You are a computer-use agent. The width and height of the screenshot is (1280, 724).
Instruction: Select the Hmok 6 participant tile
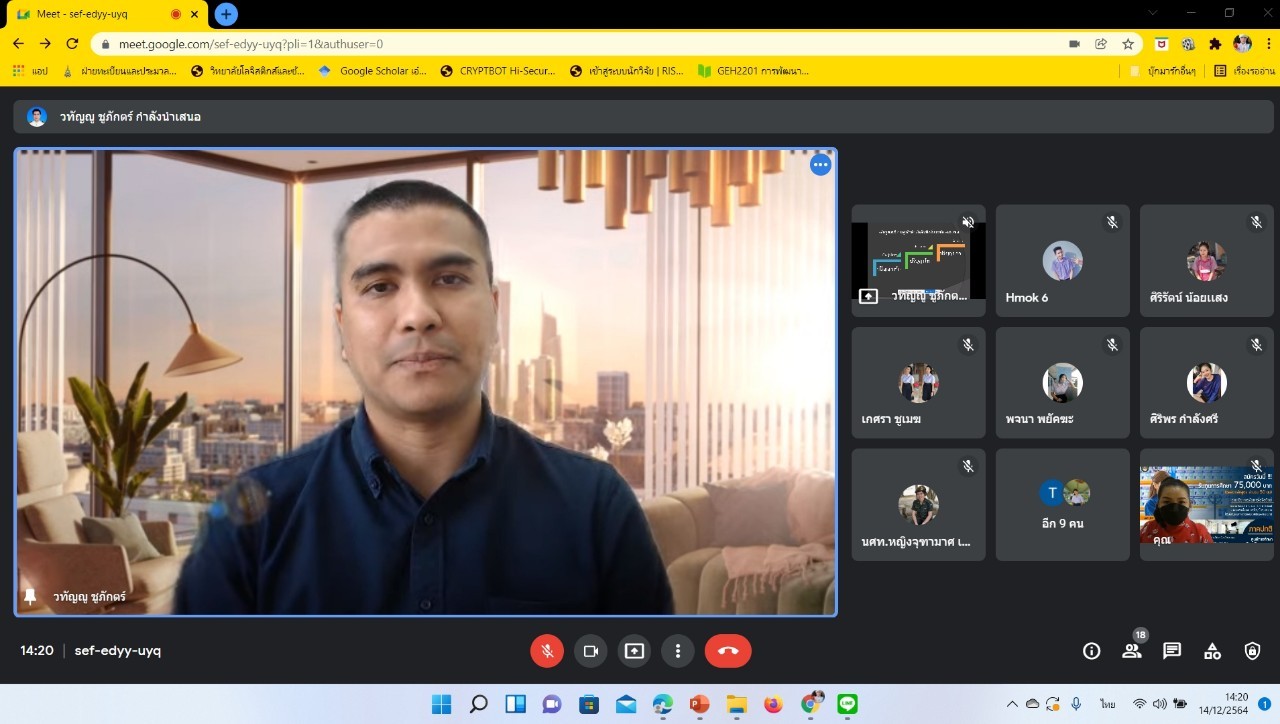click(1062, 261)
